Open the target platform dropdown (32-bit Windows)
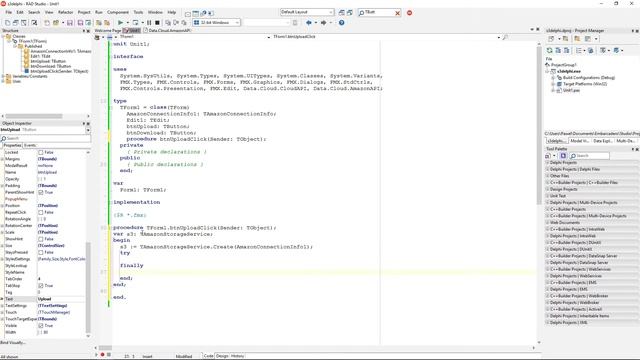This screenshot has width=640, height=360. [x=237, y=23]
